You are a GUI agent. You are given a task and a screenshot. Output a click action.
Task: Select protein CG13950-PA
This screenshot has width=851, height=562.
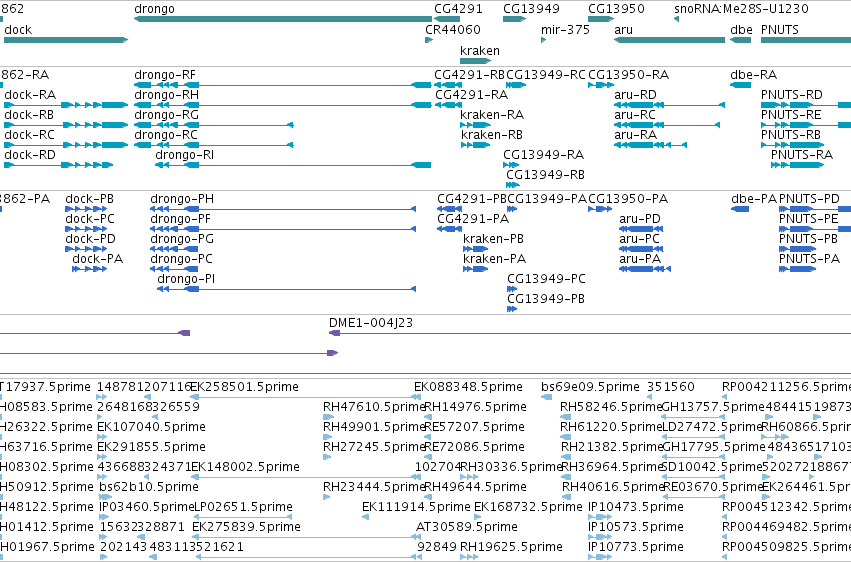pos(600,209)
